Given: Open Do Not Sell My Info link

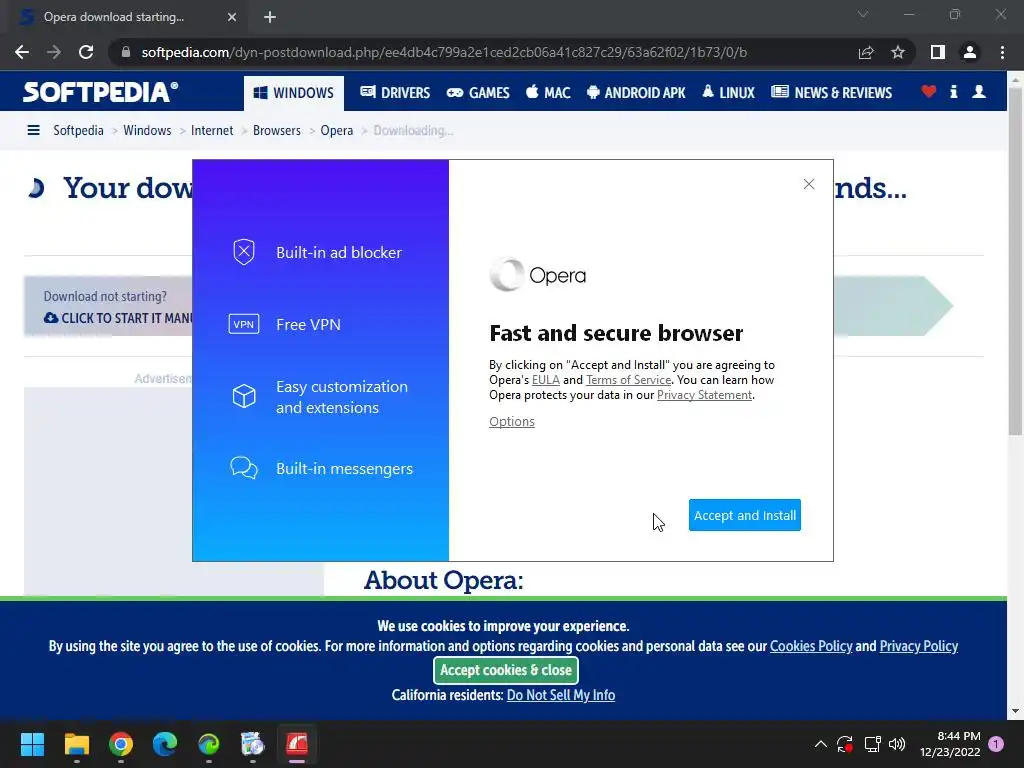Looking at the screenshot, I should click(x=561, y=695).
